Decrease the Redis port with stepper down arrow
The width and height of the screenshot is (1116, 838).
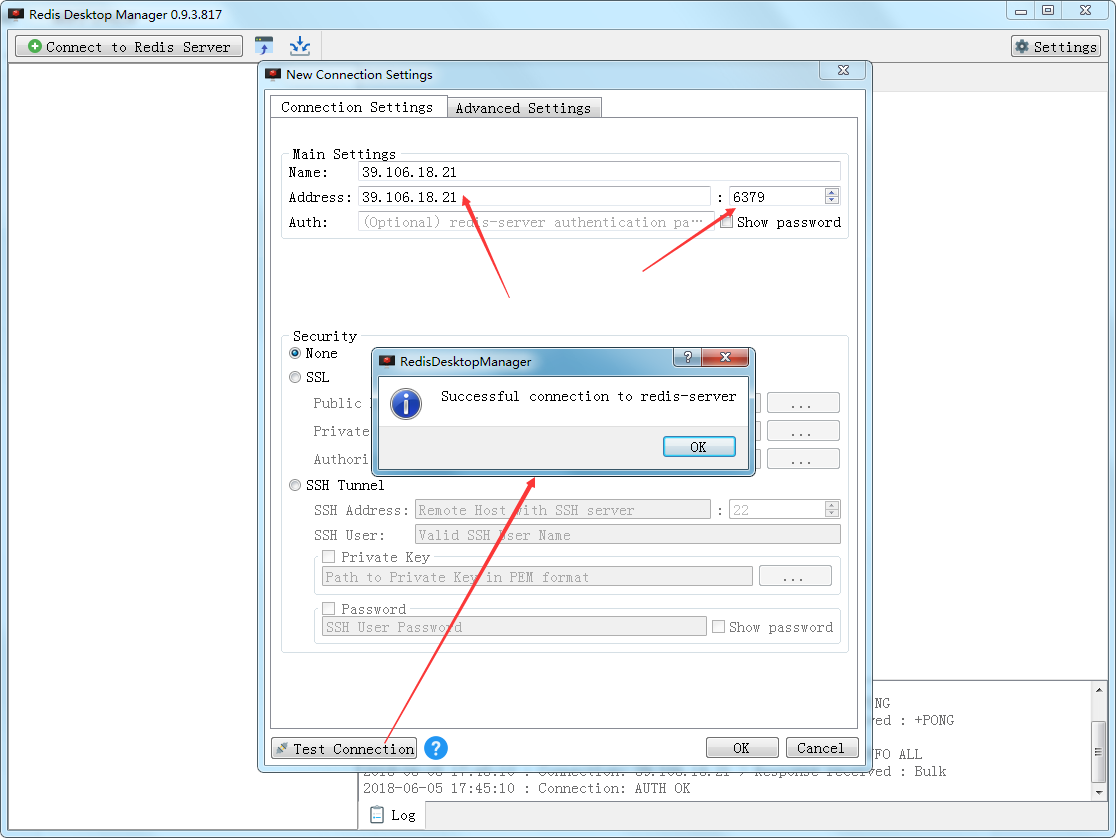point(832,201)
